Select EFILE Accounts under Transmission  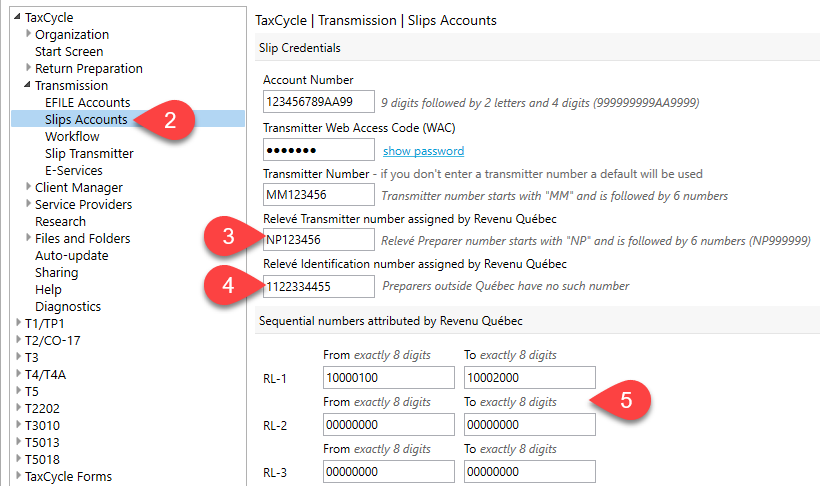[87, 102]
